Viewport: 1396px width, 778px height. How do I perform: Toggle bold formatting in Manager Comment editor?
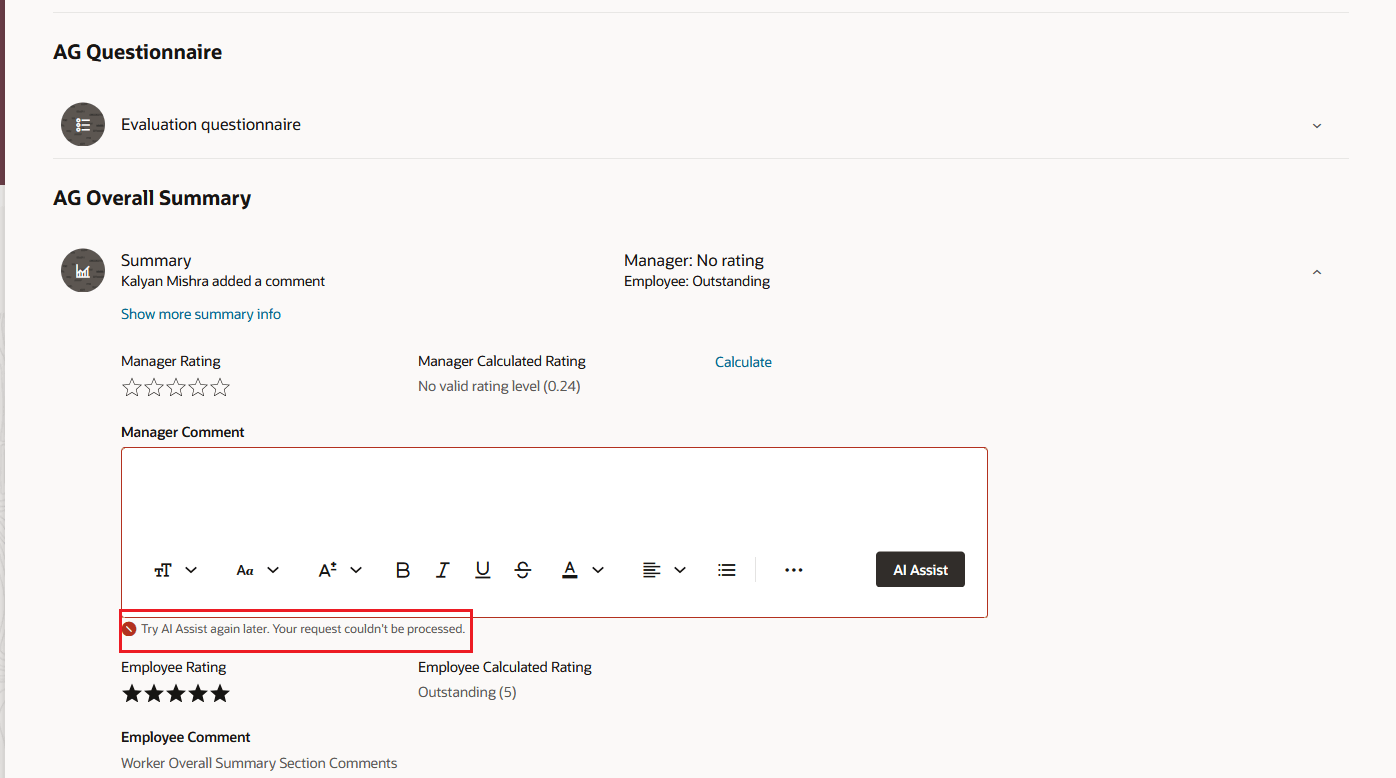(x=402, y=569)
